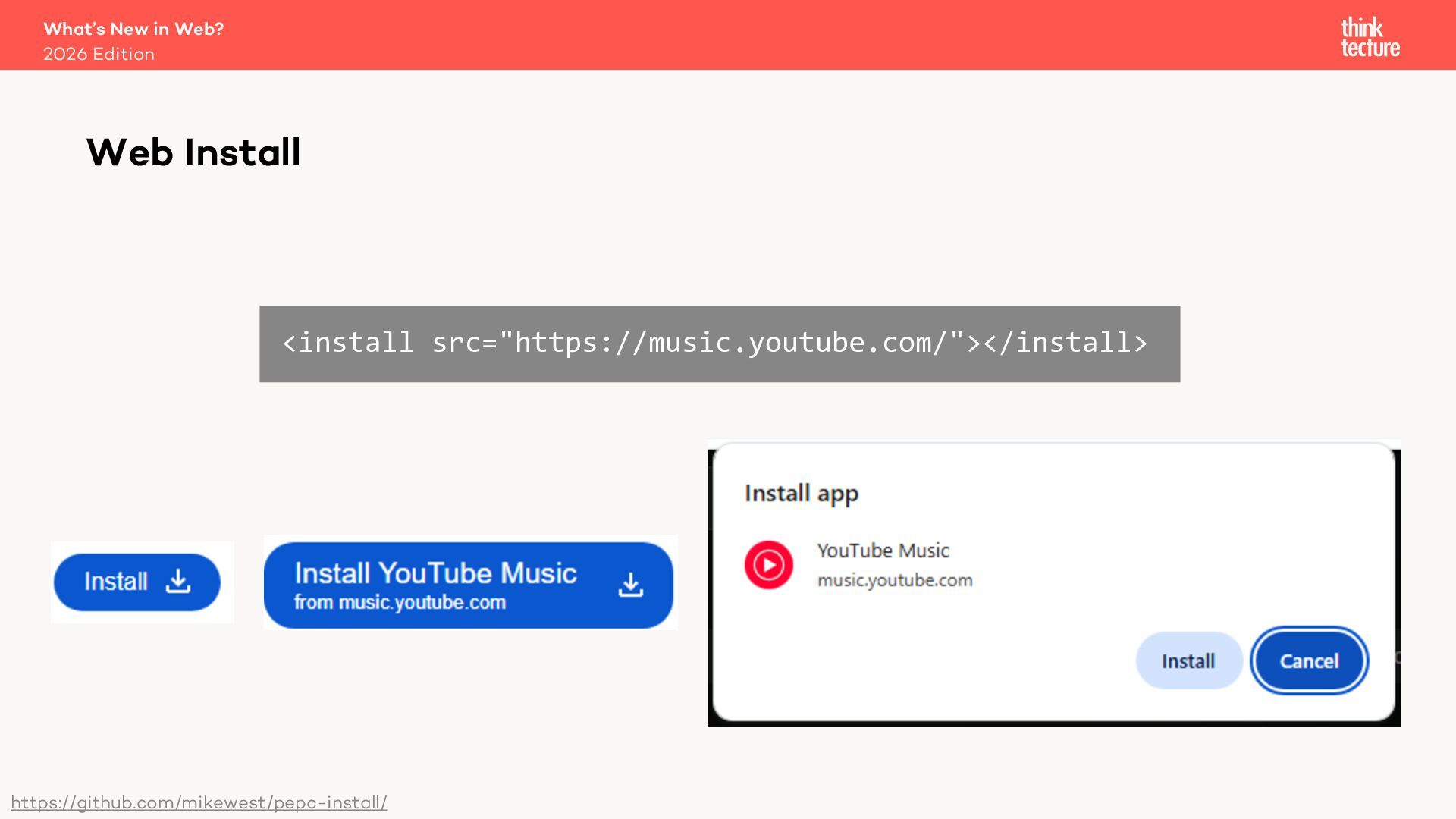Click the 2026 Edition subtitle
The width and height of the screenshot is (1456, 819).
click(99, 54)
